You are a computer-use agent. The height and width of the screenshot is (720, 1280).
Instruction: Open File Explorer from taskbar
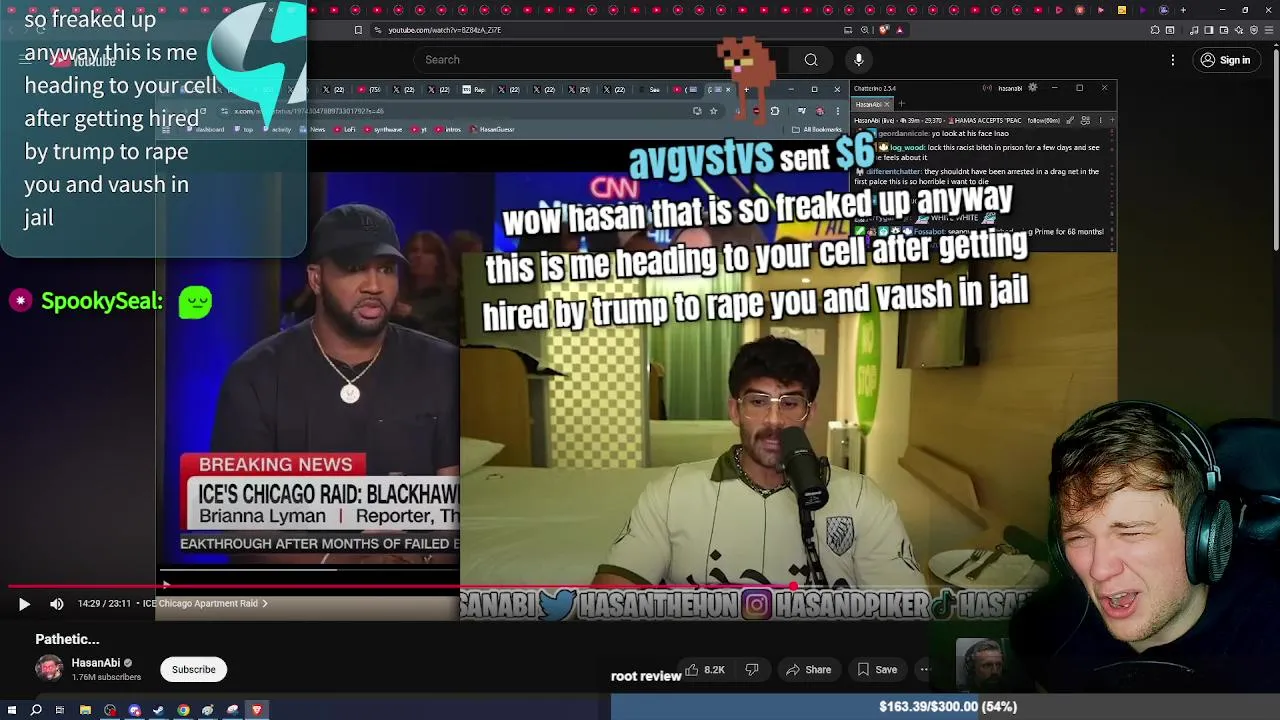(x=85, y=710)
